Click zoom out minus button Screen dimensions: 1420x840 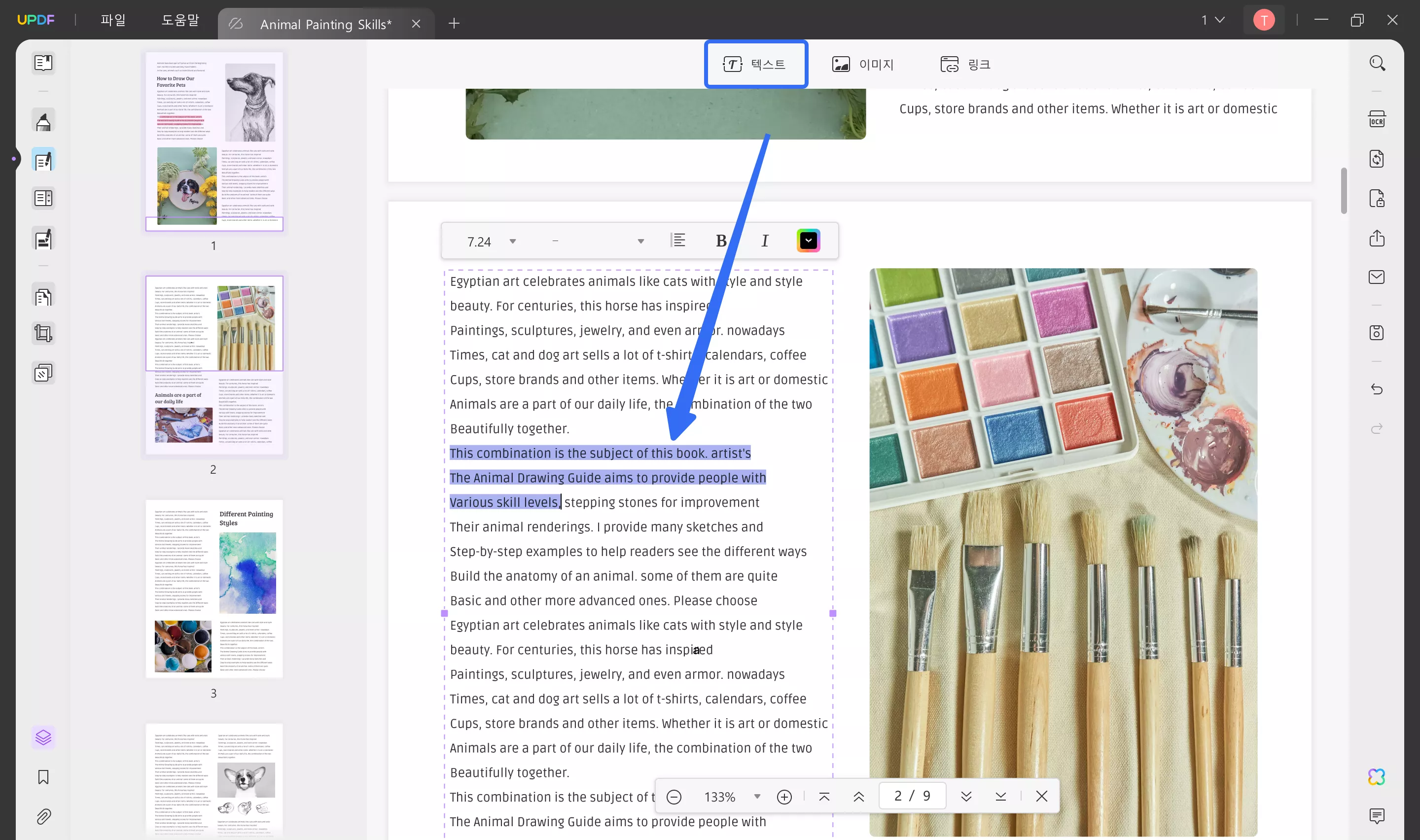click(x=674, y=796)
